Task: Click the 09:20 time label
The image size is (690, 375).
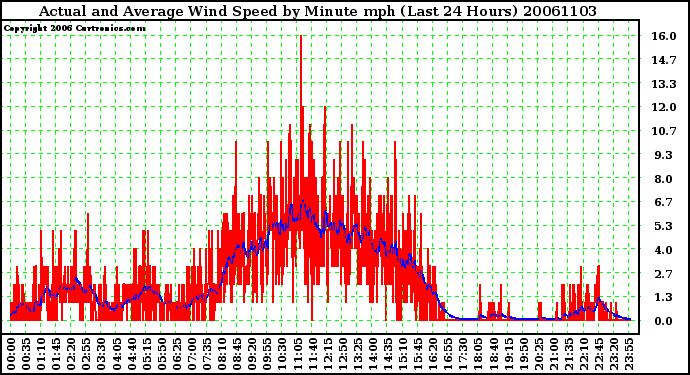Action: click(x=252, y=354)
